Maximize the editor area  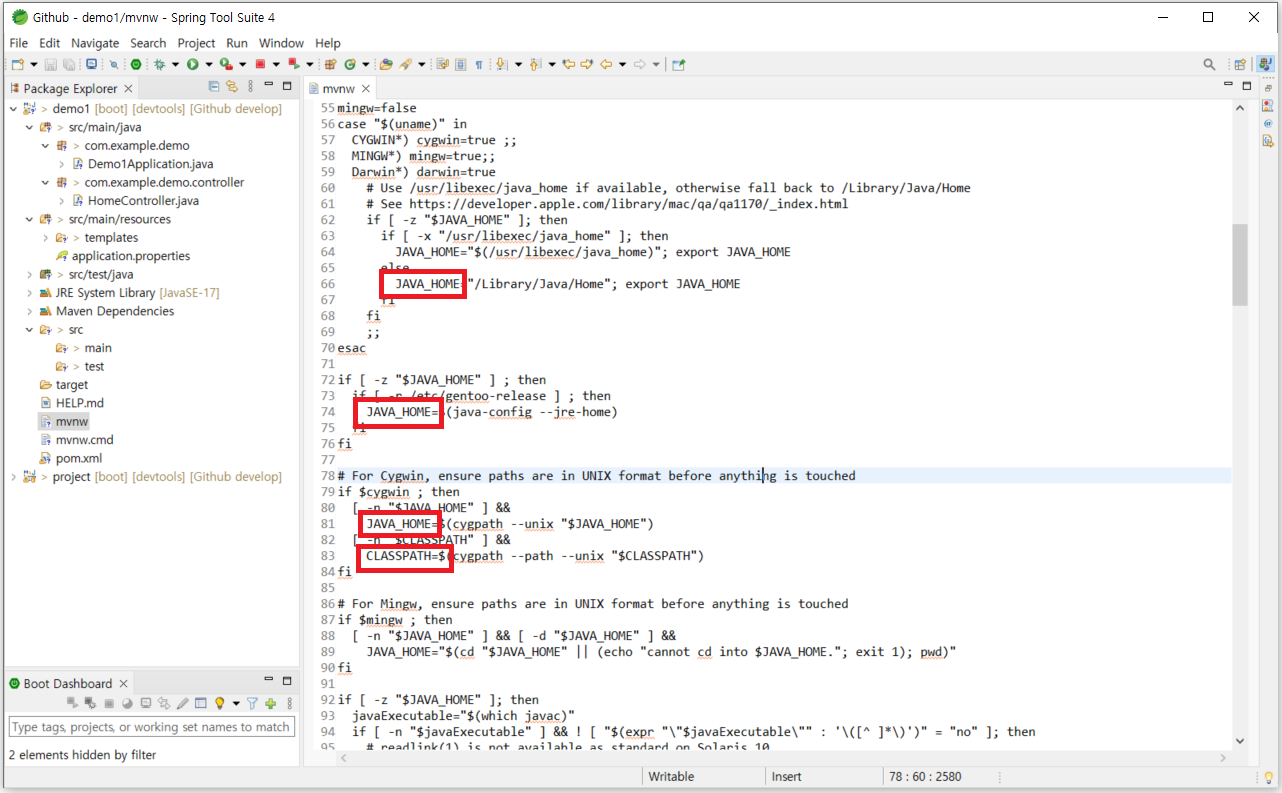click(x=1247, y=86)
